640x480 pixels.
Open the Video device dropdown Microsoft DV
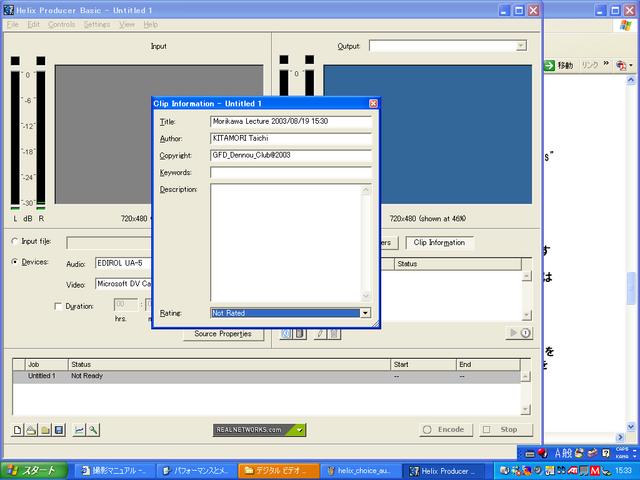123,284
